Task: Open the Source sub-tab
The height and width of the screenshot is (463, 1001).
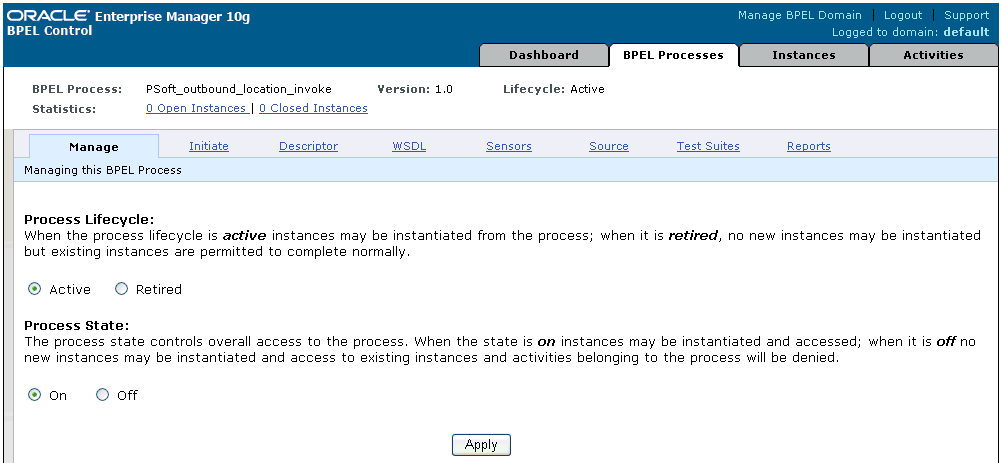Action: (x=608, y=146)
